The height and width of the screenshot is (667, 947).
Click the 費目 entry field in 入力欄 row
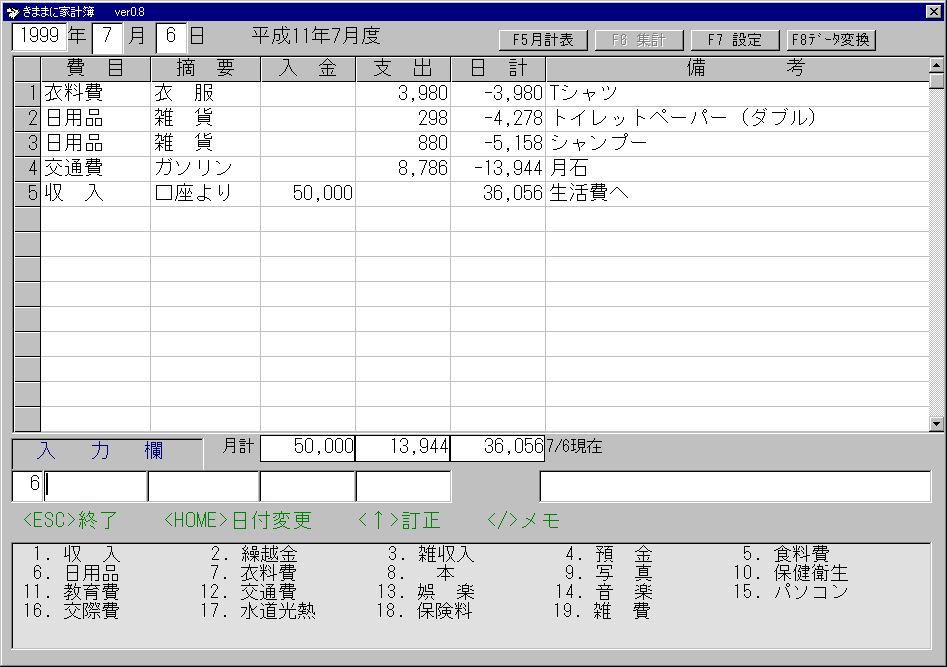95,486
